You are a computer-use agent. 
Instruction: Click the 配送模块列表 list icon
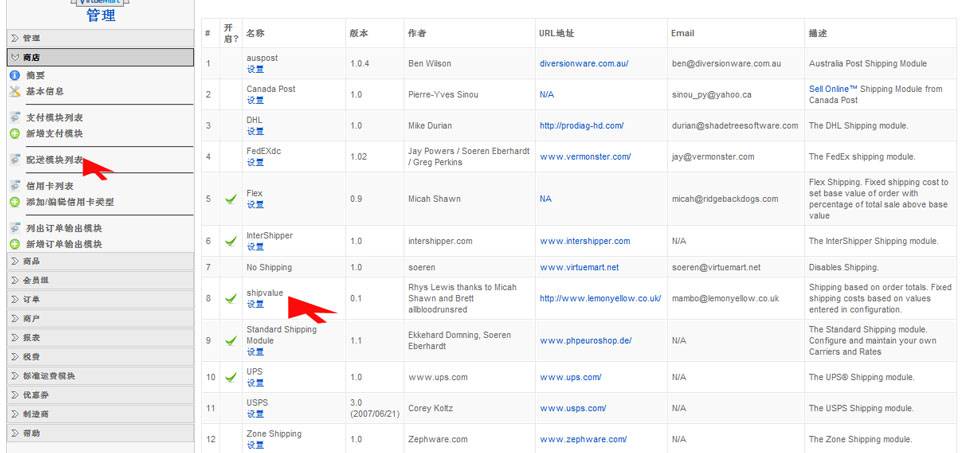click(x=15, y=160)
